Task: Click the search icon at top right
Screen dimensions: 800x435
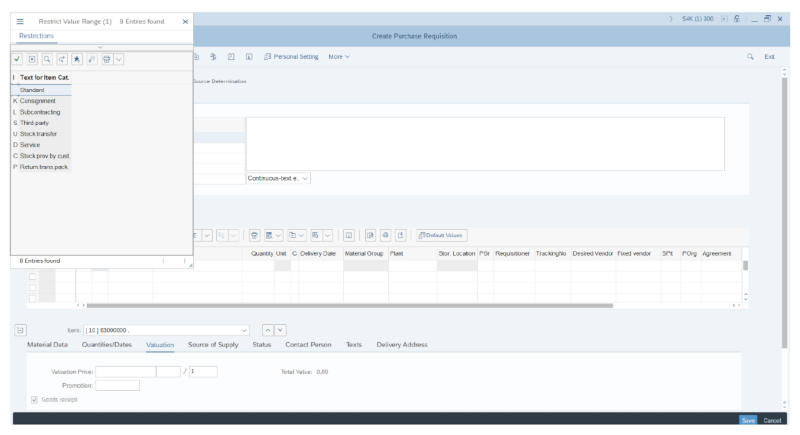Action: coord(749,57)
